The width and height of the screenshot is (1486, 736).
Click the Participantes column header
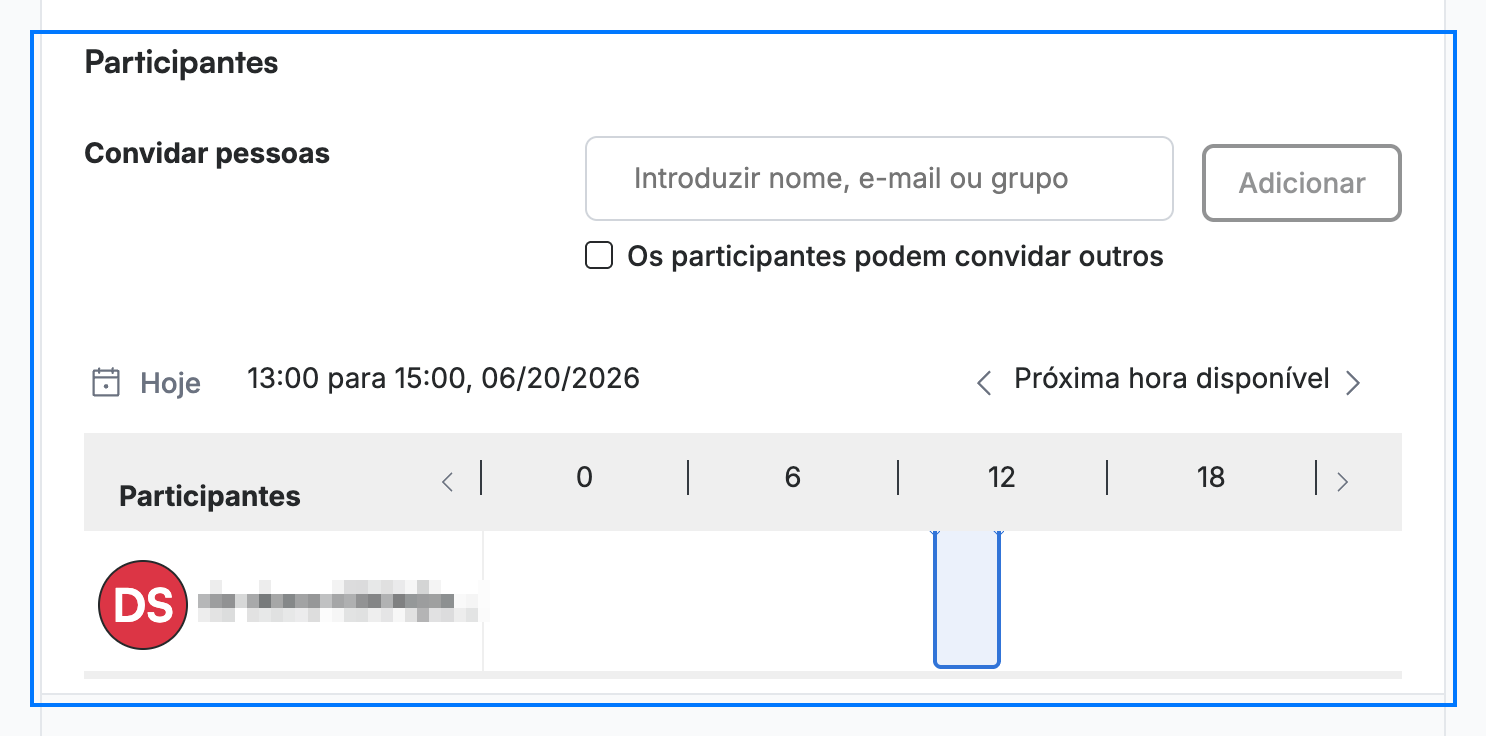pyautogui.click(x=210, y=496)
